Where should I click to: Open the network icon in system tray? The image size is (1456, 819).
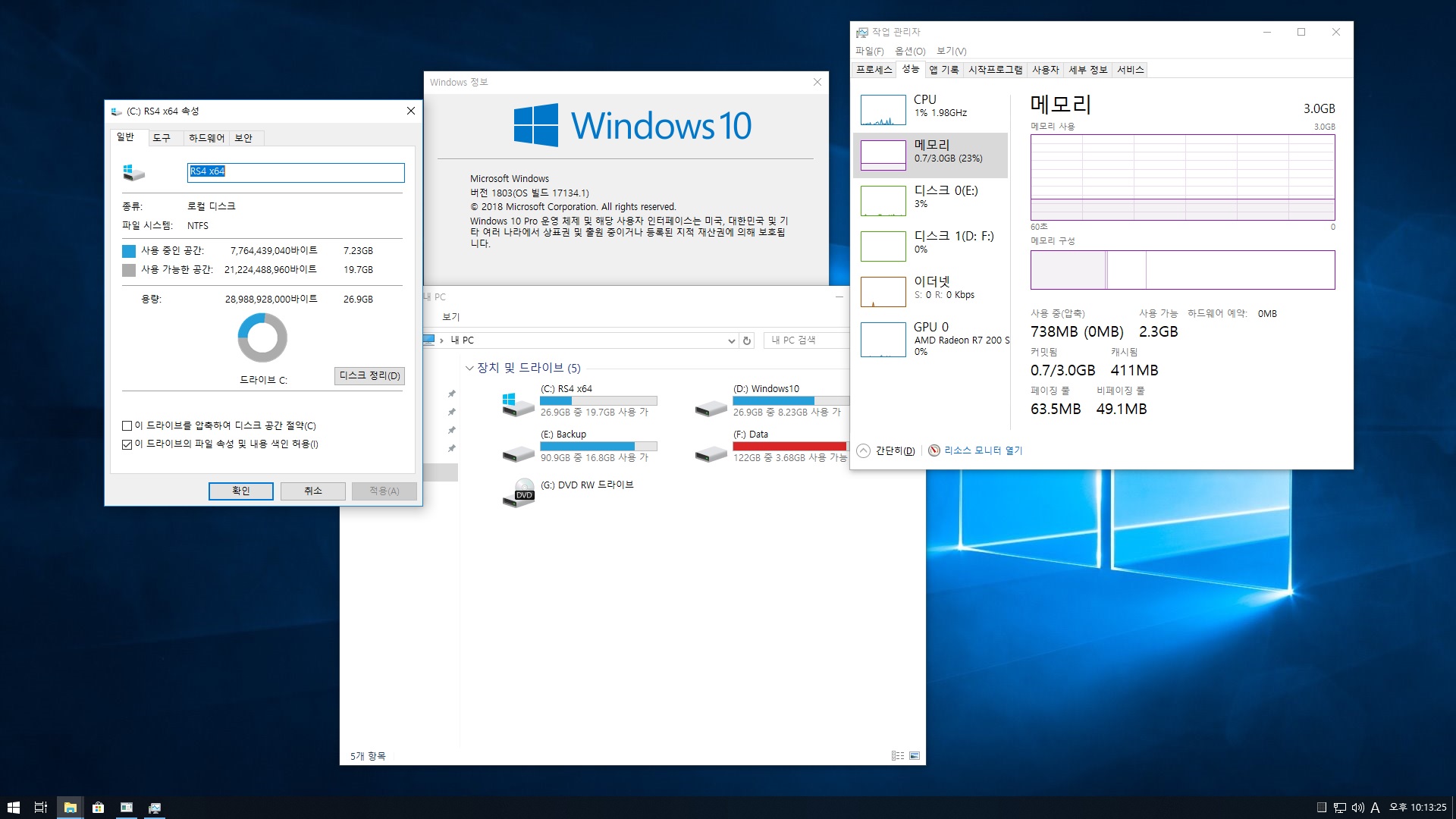click(x=1340, y=808)
